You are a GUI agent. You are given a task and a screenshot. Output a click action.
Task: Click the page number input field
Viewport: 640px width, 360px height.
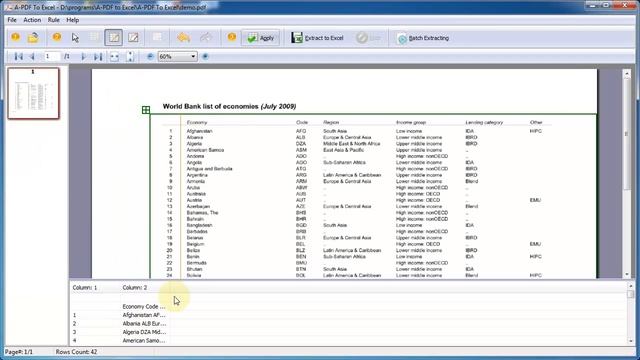52,56
